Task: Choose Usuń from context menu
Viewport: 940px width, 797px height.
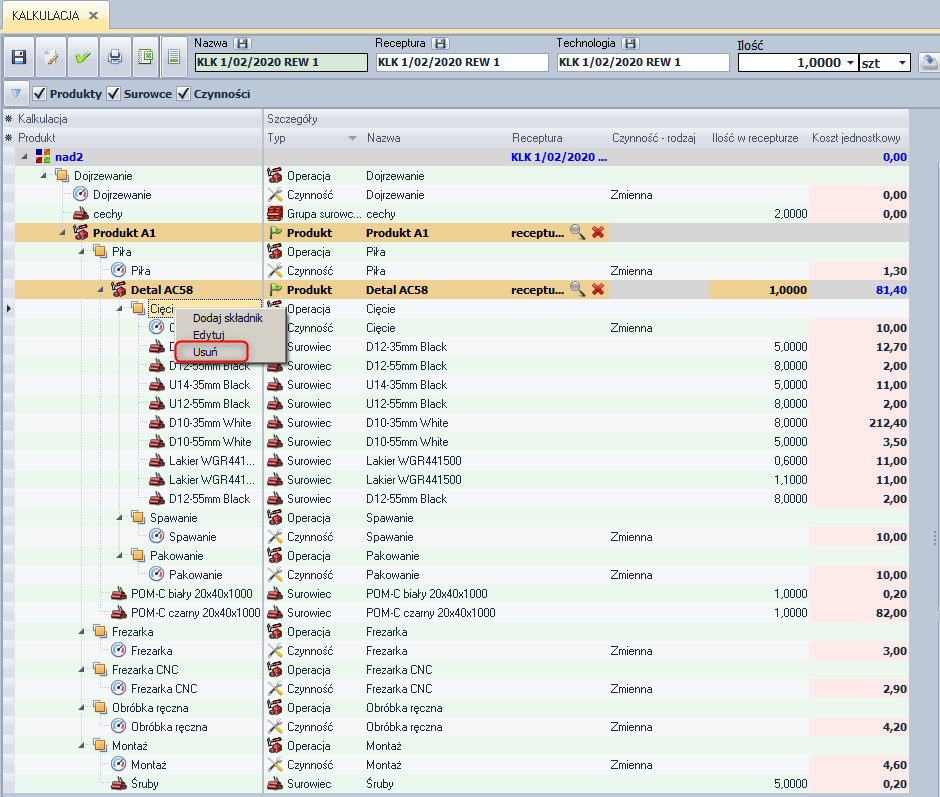Action: click(205, 351)
